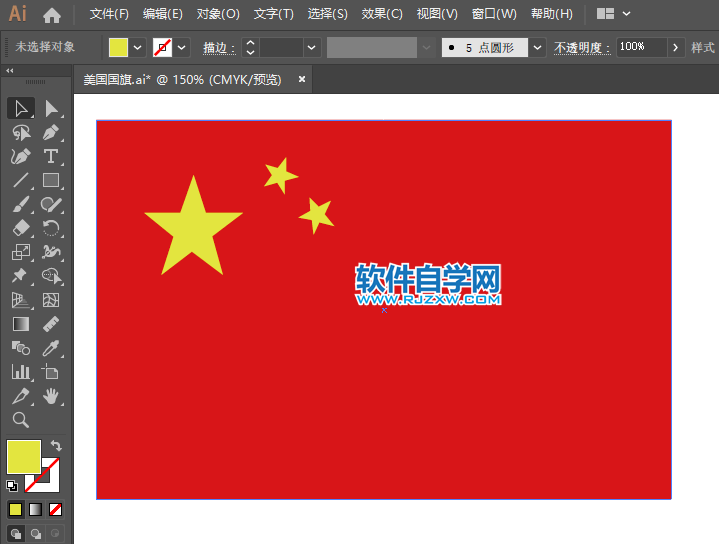Screen dimensions: 719x544
Task: Select the Rectangle tool
Action: tap(51, 180)
